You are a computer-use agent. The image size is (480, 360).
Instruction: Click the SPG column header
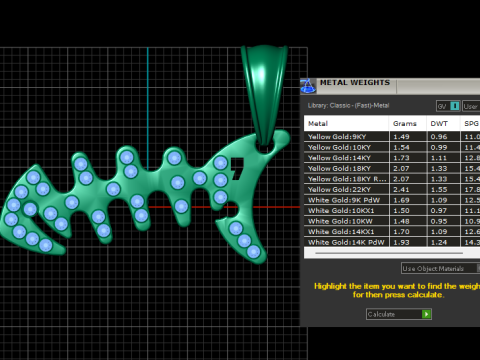pyautogui.click(x=470, y=123)
